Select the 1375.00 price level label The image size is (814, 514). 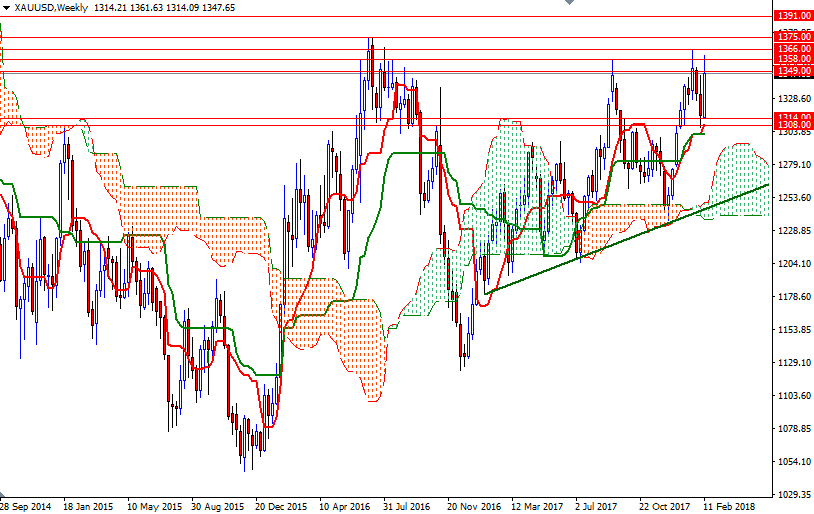click(x=792, y=37)
